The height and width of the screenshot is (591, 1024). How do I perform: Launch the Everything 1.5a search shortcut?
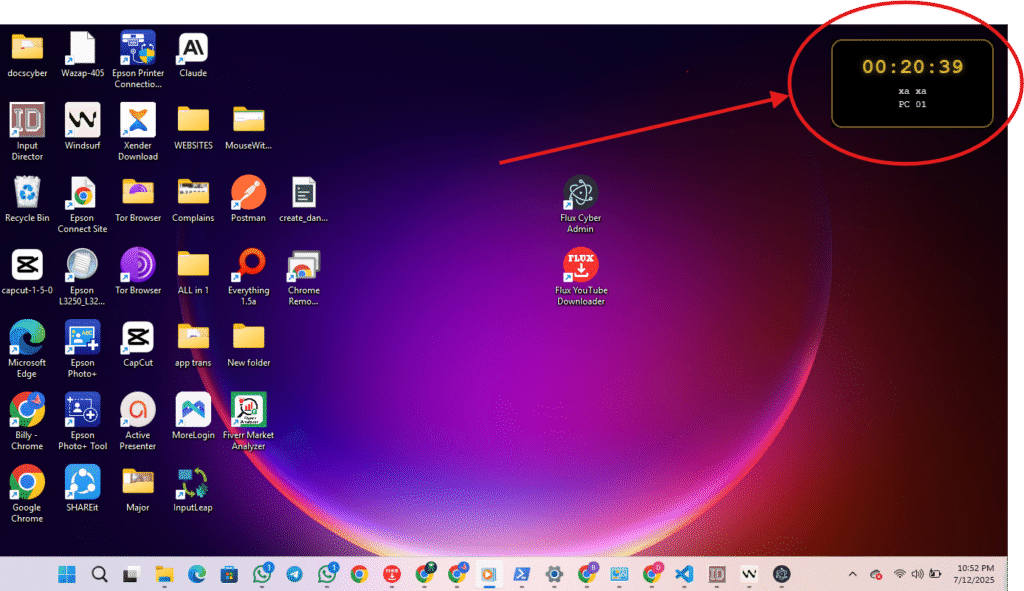[249, 265]
